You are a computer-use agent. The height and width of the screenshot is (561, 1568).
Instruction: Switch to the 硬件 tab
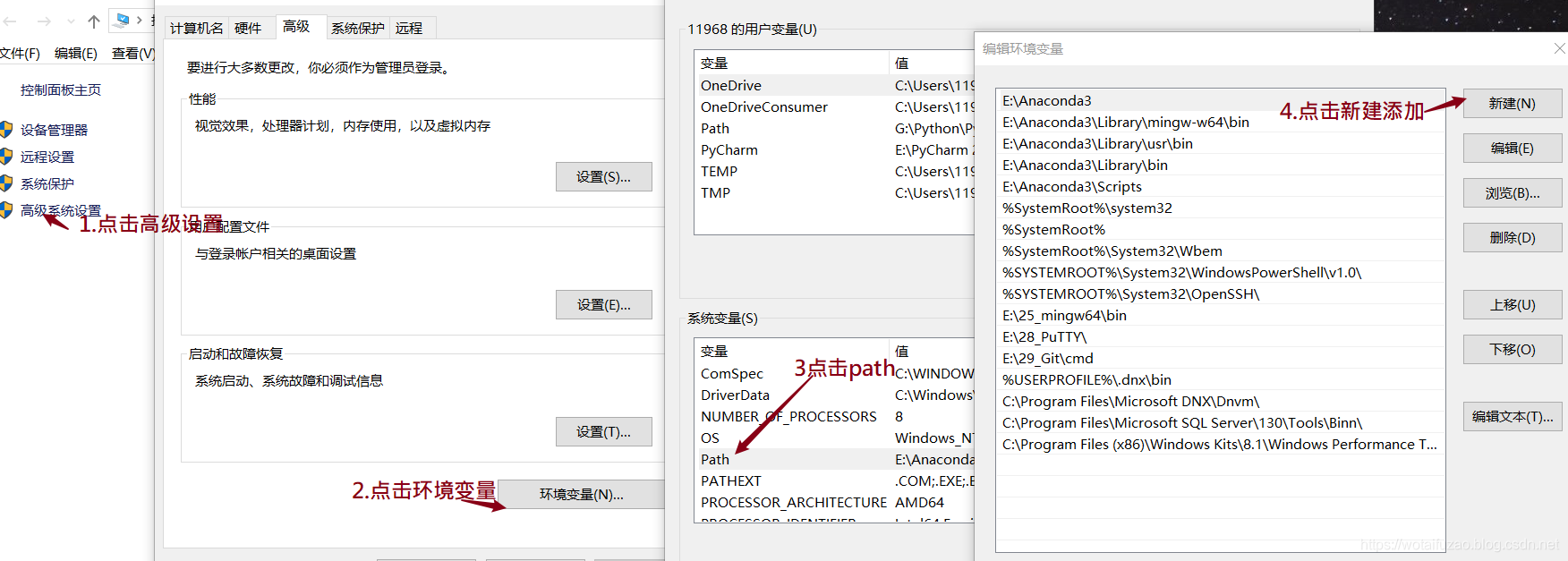pyautogui.click(x=248, y=28)
